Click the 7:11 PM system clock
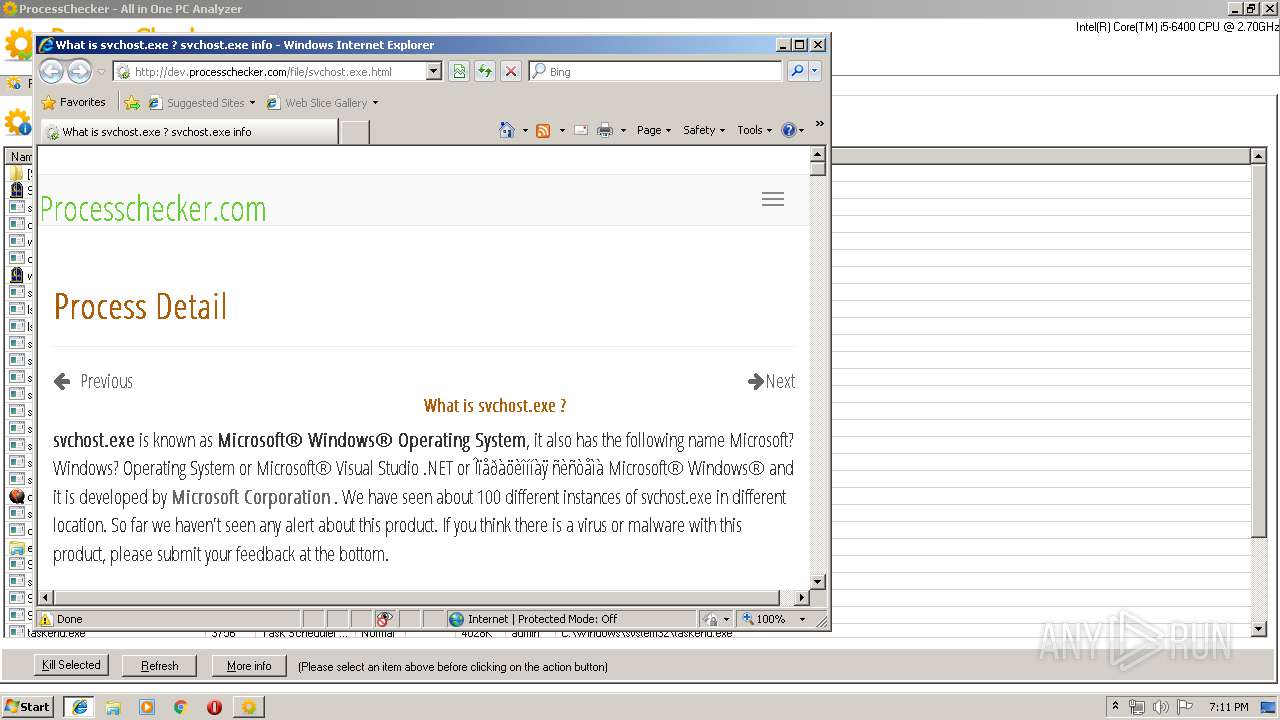This screenshot has height=720, width=1280. click(x=1229, y=707)
